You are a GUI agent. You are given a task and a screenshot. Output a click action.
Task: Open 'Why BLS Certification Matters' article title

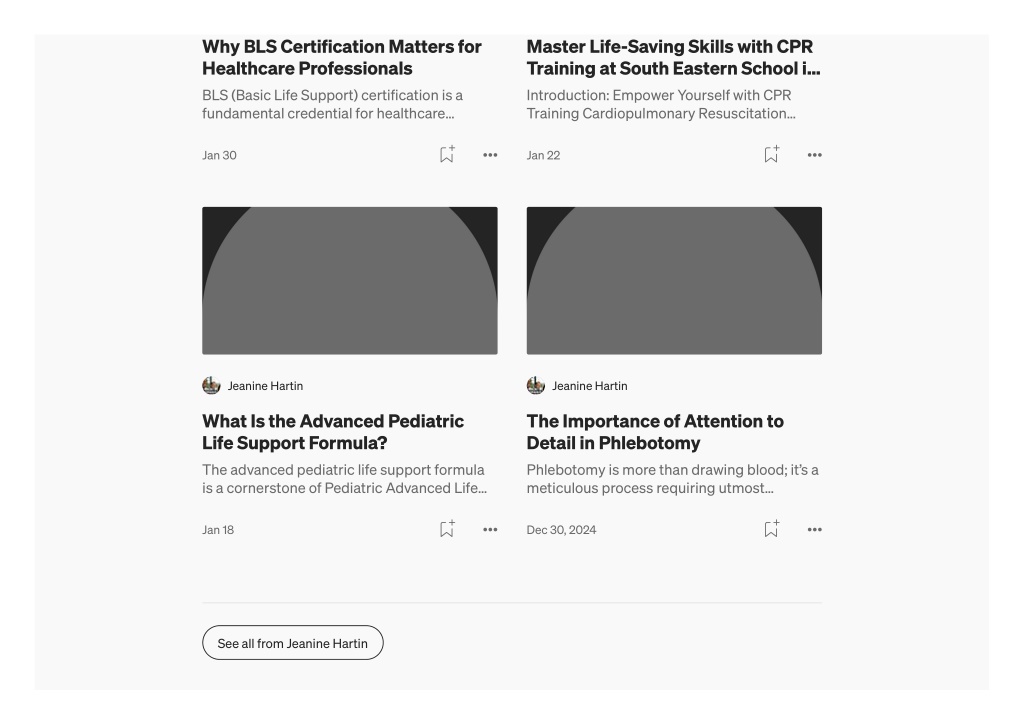(x=342, y=57)
